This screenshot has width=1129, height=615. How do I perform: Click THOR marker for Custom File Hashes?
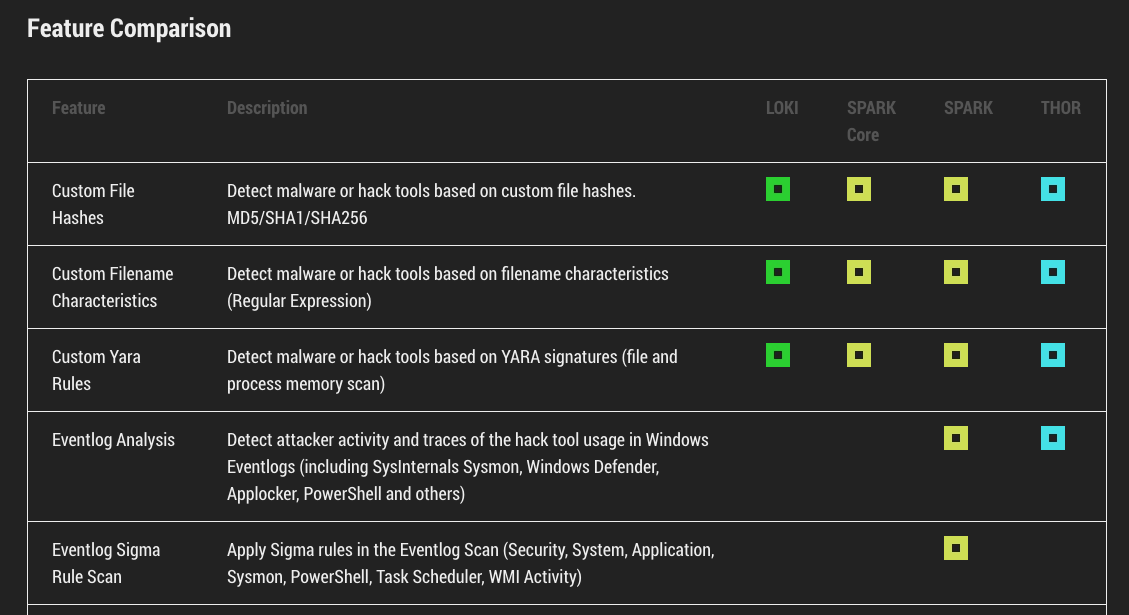point(1053,189)
